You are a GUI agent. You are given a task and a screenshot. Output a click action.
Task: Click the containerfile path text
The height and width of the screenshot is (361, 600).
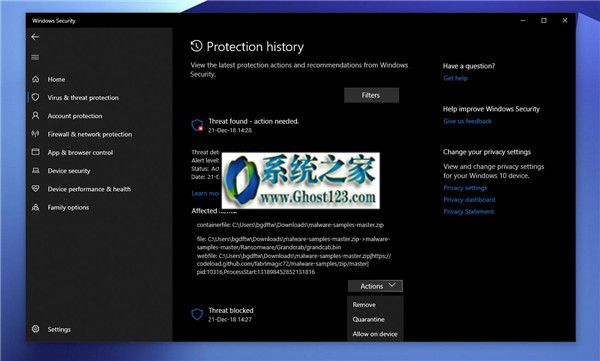[290, 225]
